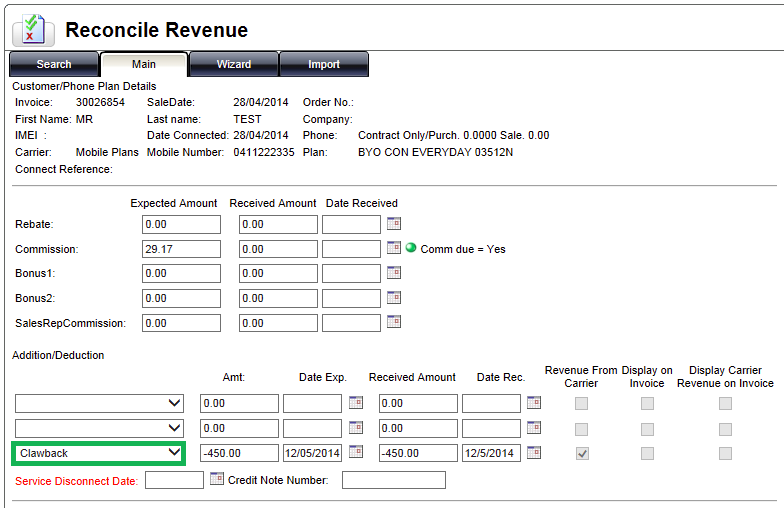Click second deduction row received amount field
The image size is (784, 508).
[x=418, y=428]
